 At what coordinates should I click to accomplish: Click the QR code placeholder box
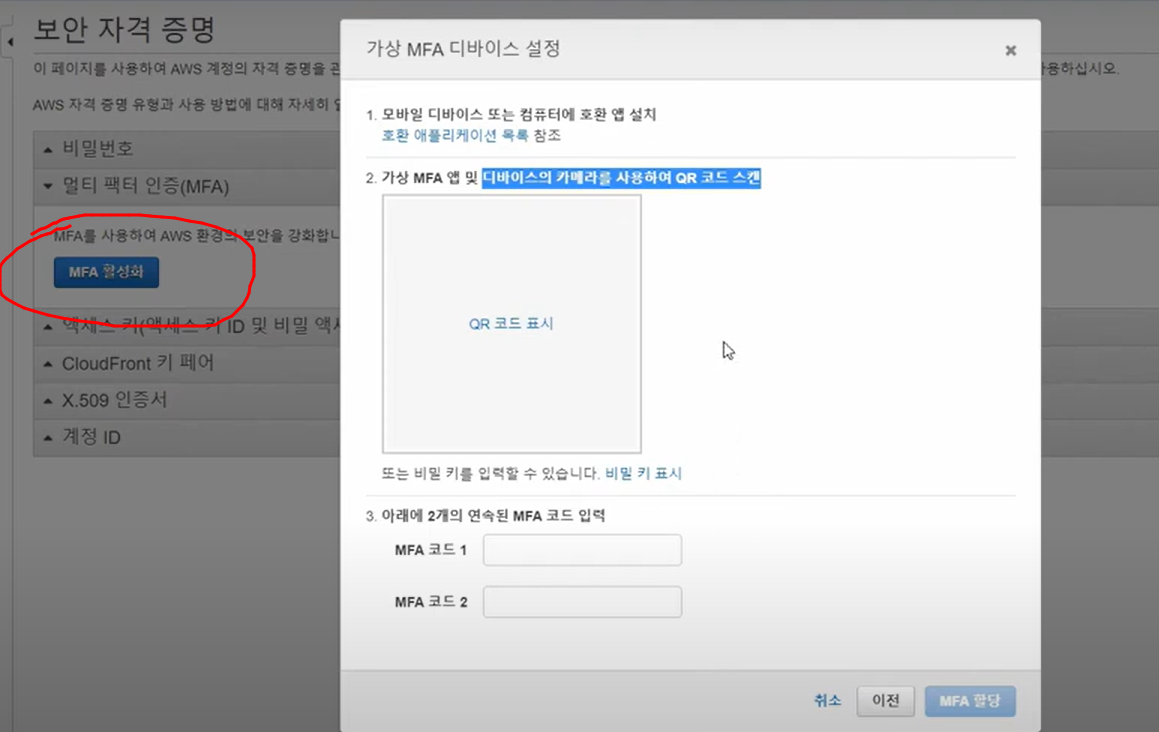511,324
